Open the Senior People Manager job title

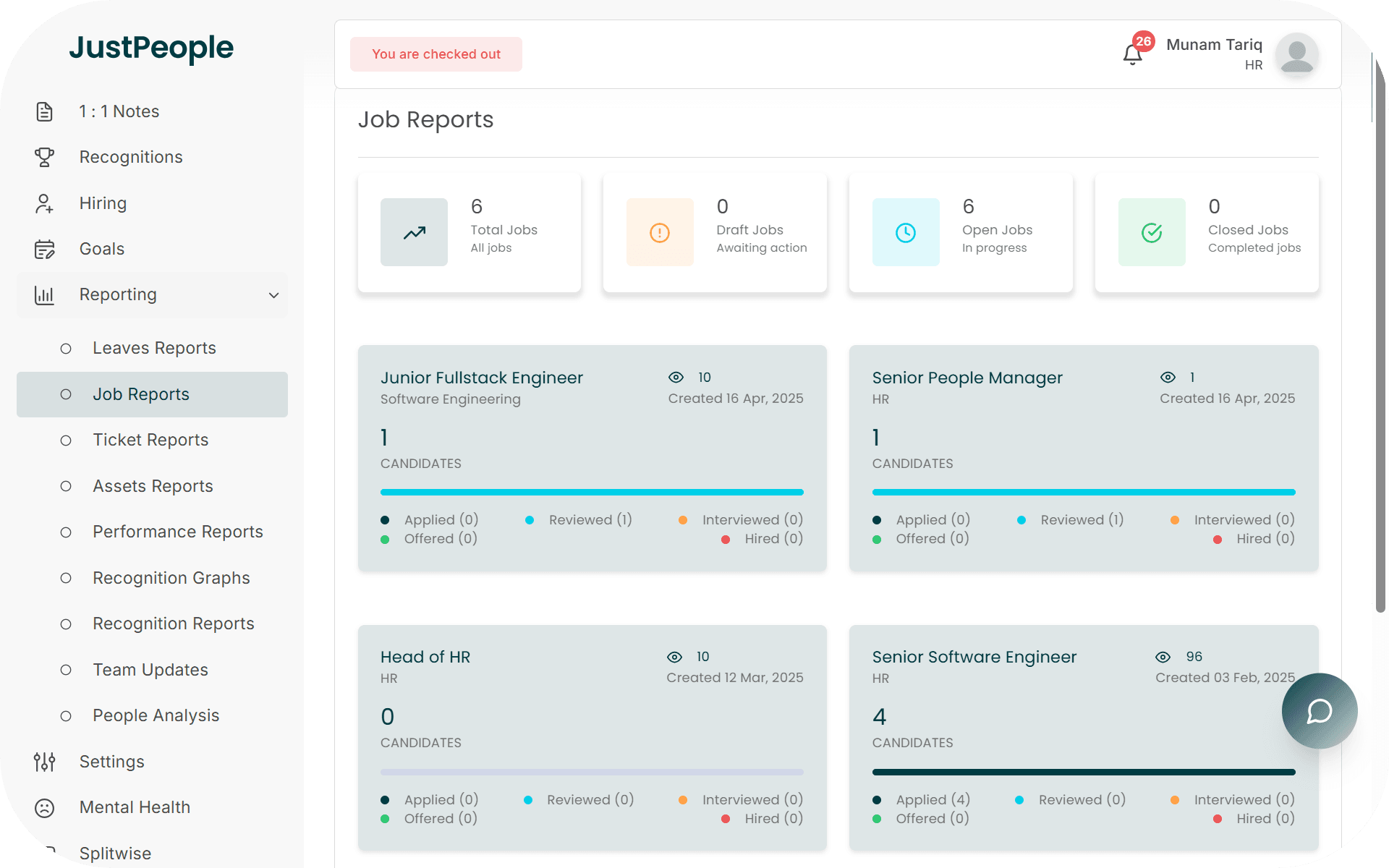(x=967, y=378)
